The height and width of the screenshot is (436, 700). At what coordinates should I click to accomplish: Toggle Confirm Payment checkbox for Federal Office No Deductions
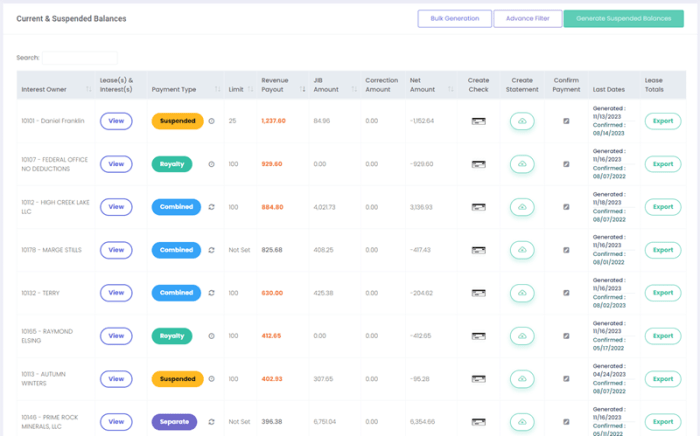[566, 164]
